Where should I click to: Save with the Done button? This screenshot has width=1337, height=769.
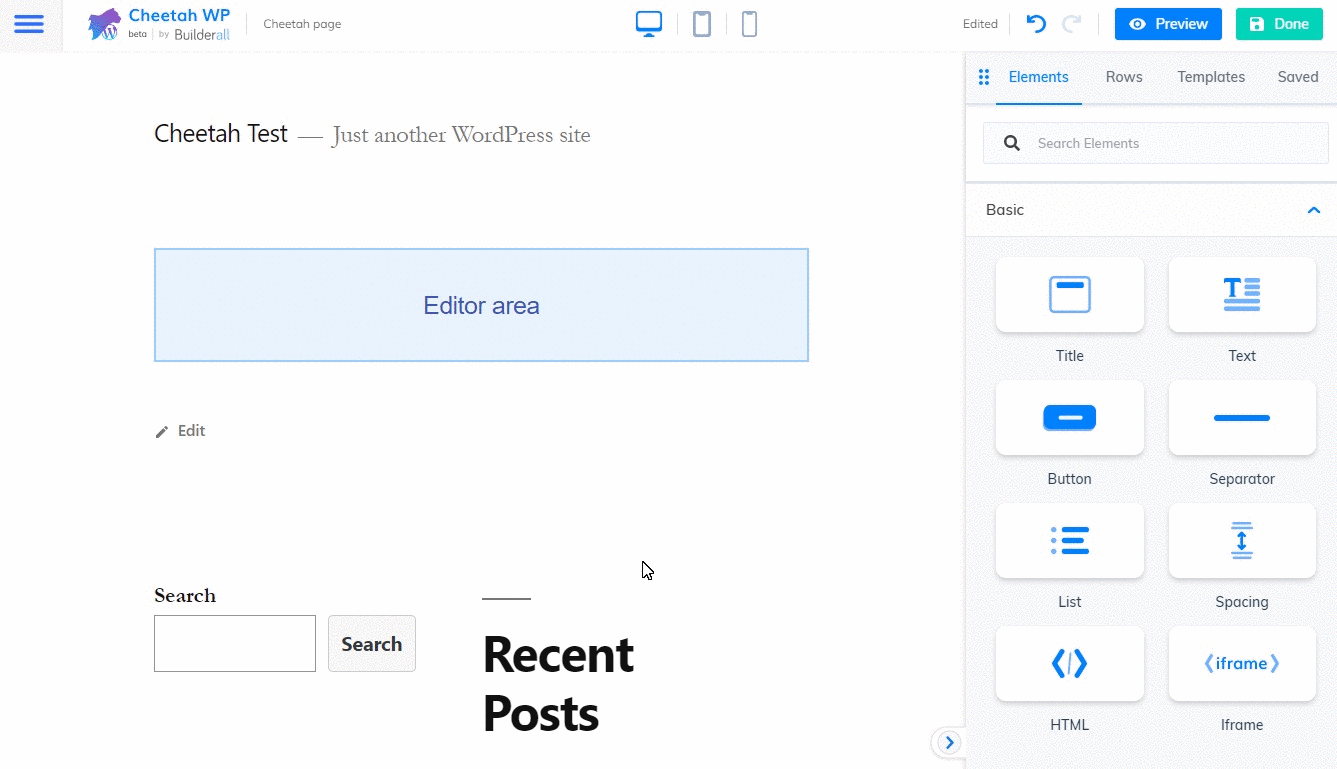click(1279, 24)
